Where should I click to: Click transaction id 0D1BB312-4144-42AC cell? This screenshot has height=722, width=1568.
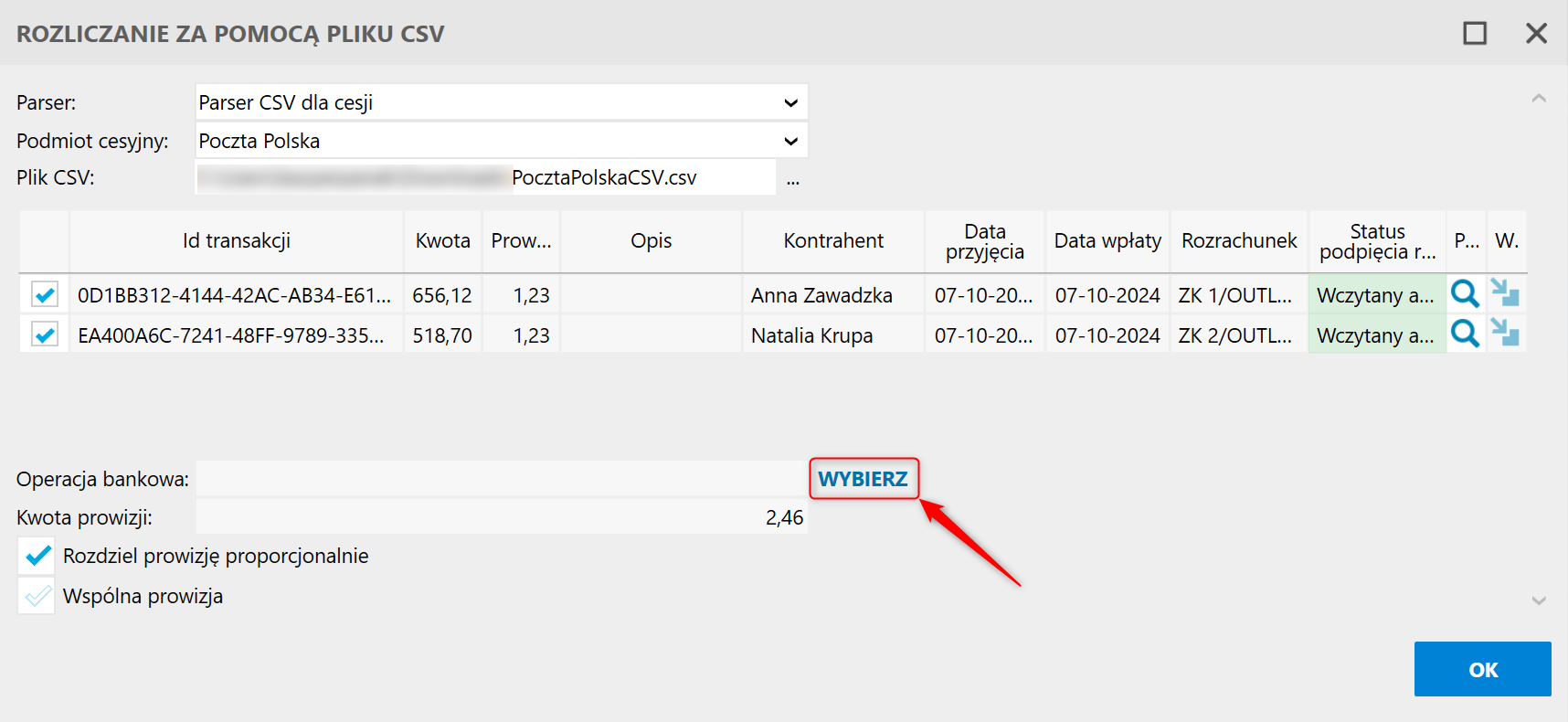(237, 295)
